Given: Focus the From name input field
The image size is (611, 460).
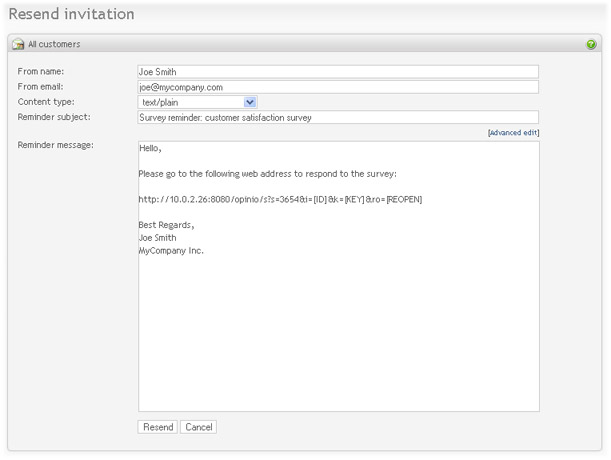Looking at the screenshot, I should point(338,72).
